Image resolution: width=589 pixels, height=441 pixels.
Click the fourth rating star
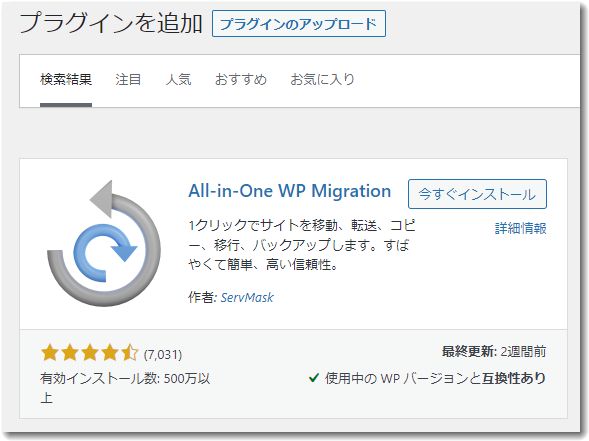click(x=110, y=353)
